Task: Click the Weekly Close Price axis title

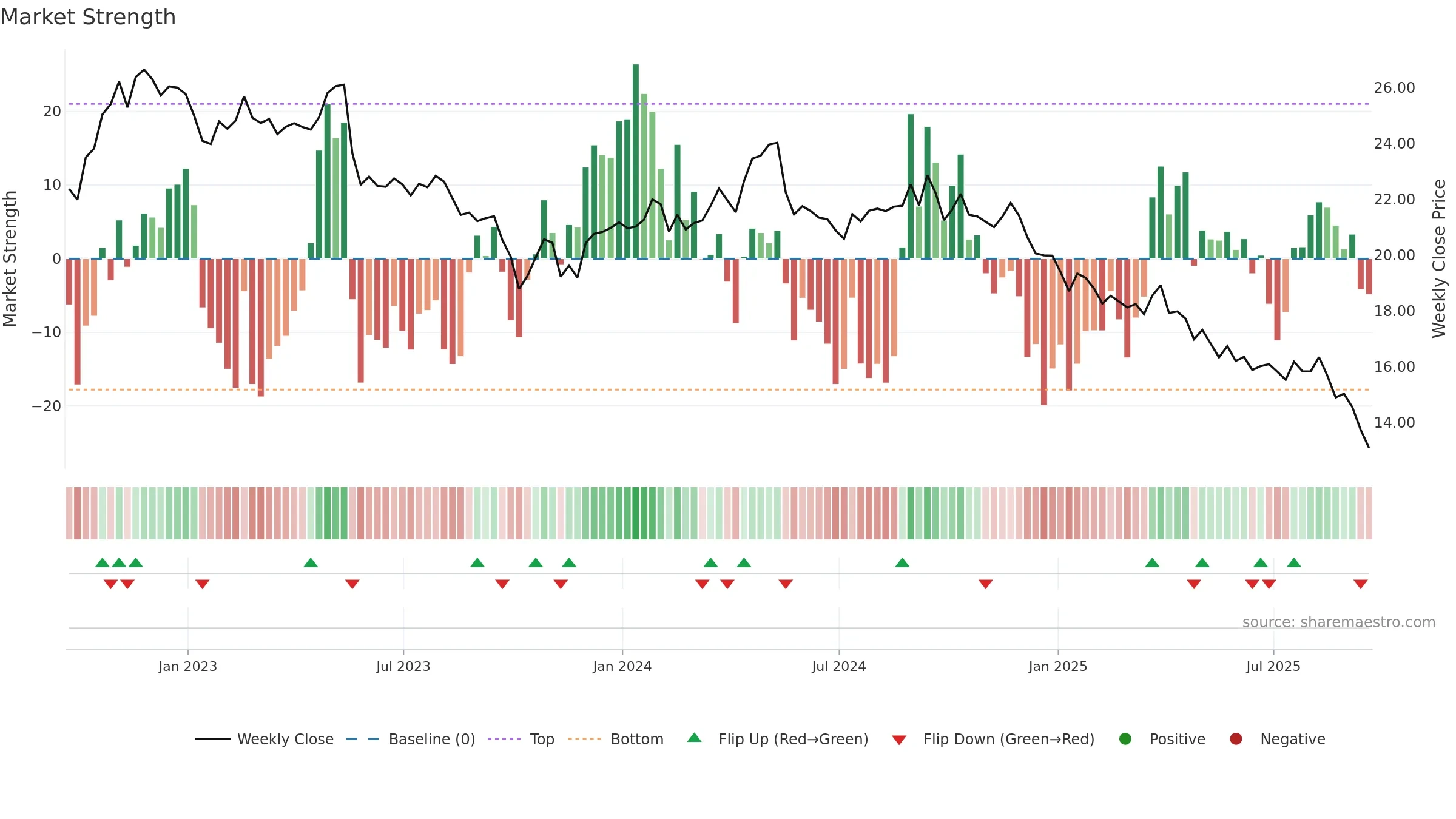Action: 1439,258
